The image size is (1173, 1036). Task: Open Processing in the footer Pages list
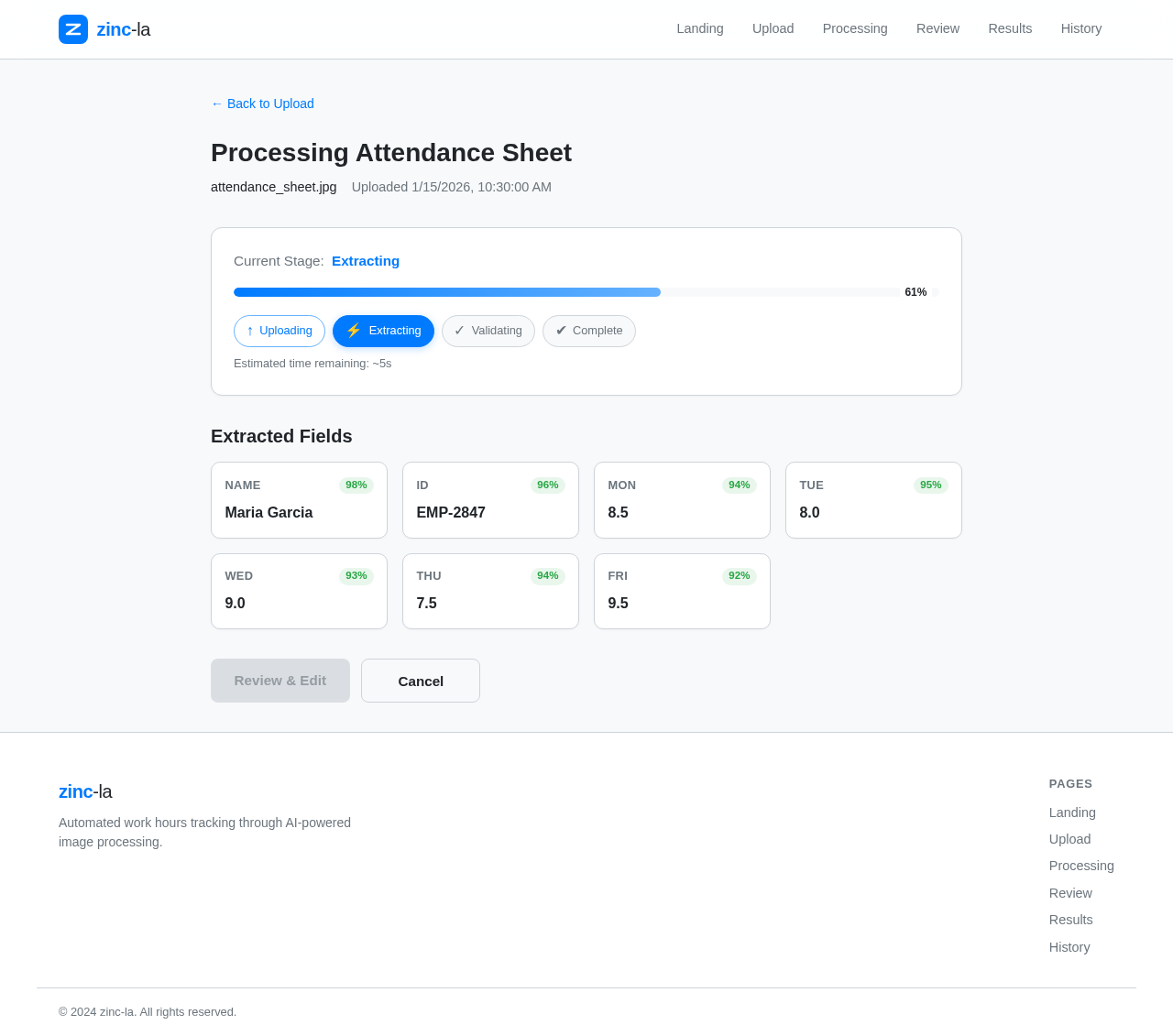tap(1081, 866)
